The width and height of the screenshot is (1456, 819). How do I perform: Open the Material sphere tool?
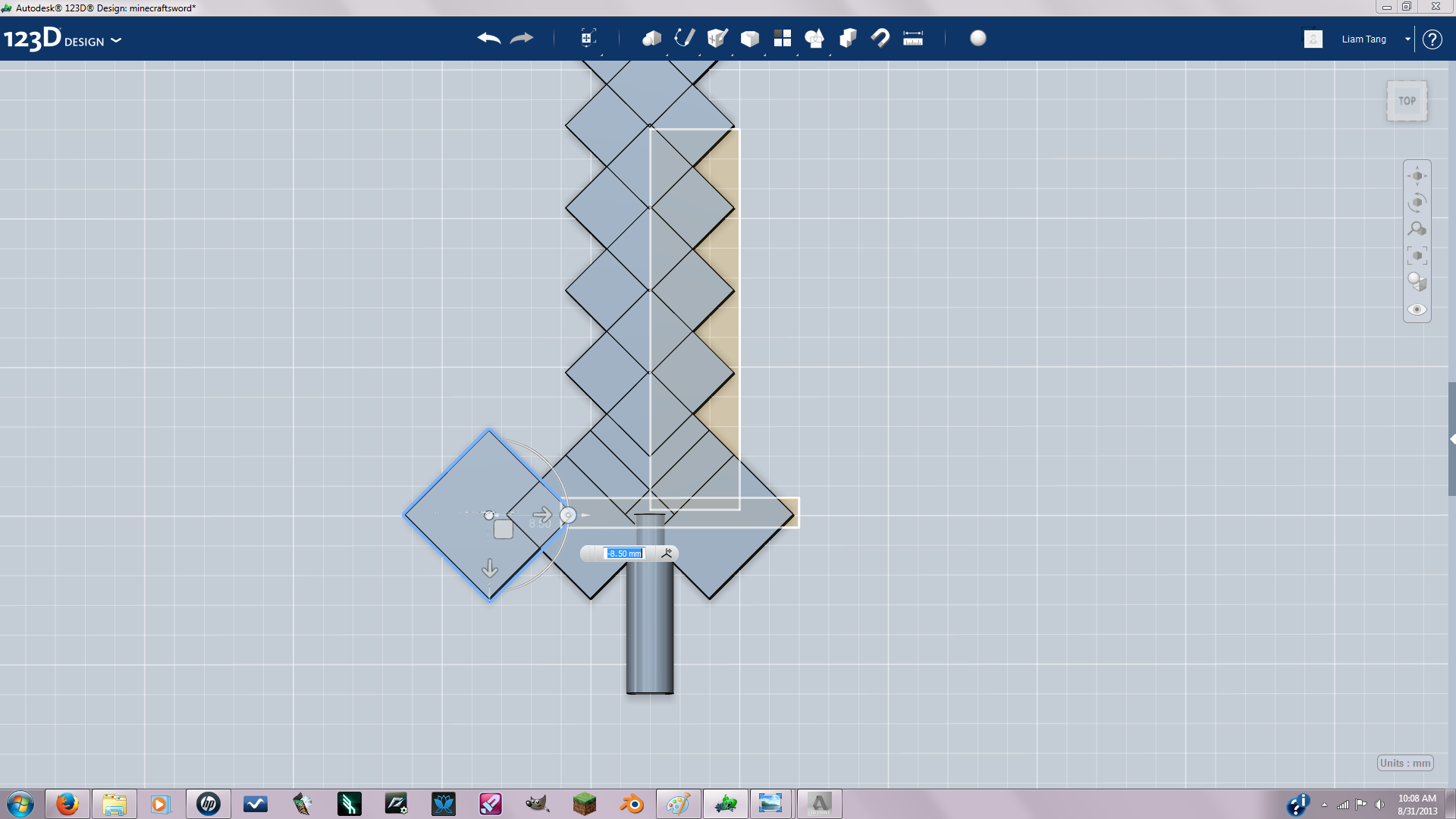pyautogui.click(x=978, y=38)
